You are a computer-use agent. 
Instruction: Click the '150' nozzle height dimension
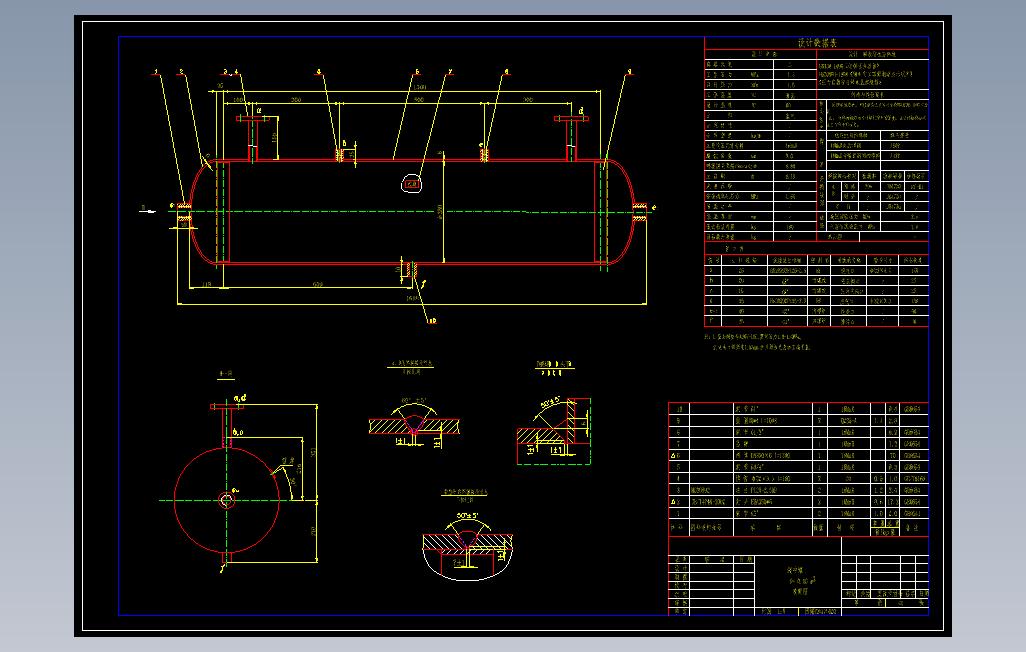click(274, 137)
